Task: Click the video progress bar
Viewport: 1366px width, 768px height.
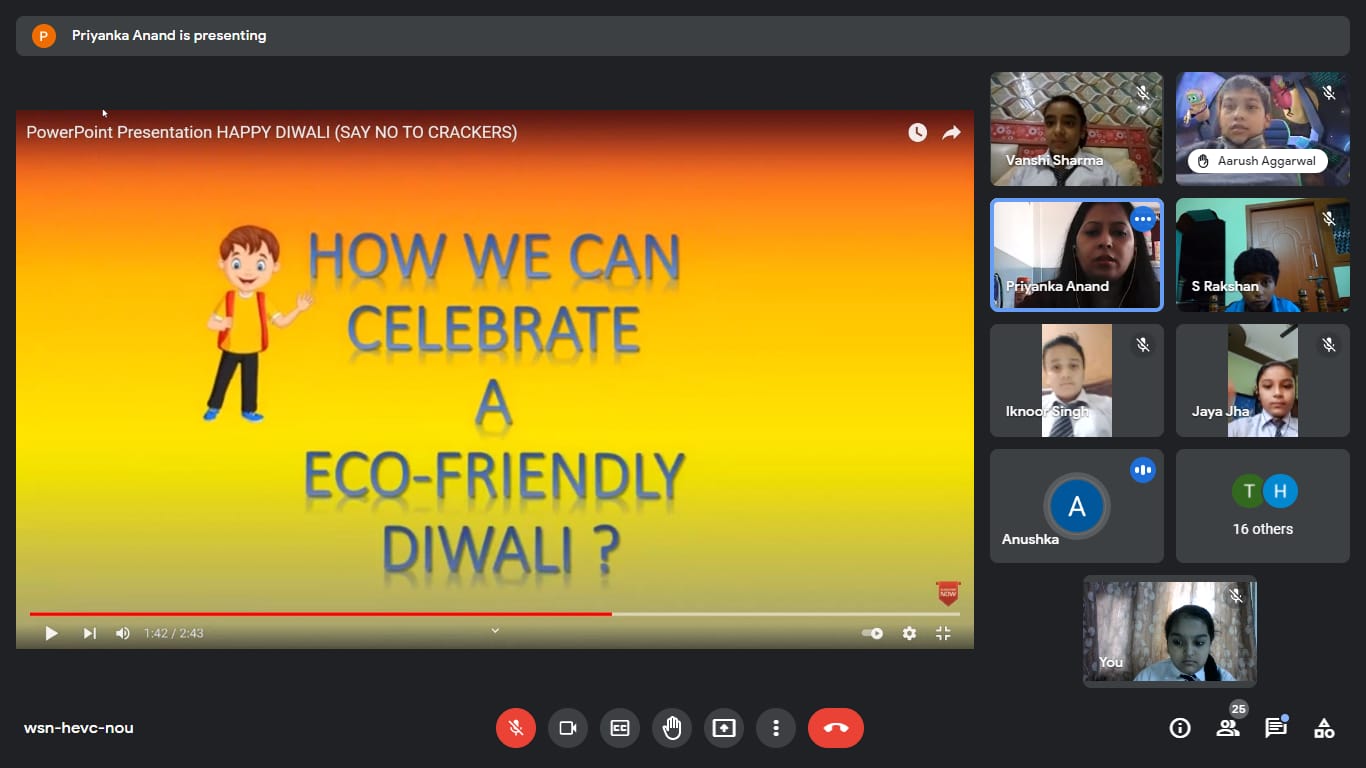Action: (495, 614)
